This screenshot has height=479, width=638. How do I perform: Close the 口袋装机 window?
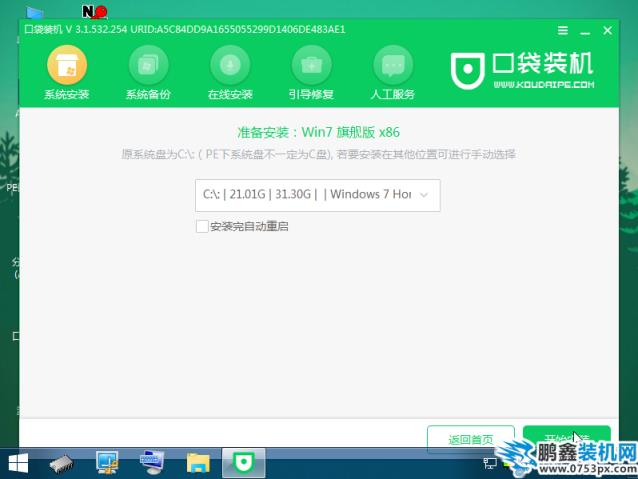(607, 31)
